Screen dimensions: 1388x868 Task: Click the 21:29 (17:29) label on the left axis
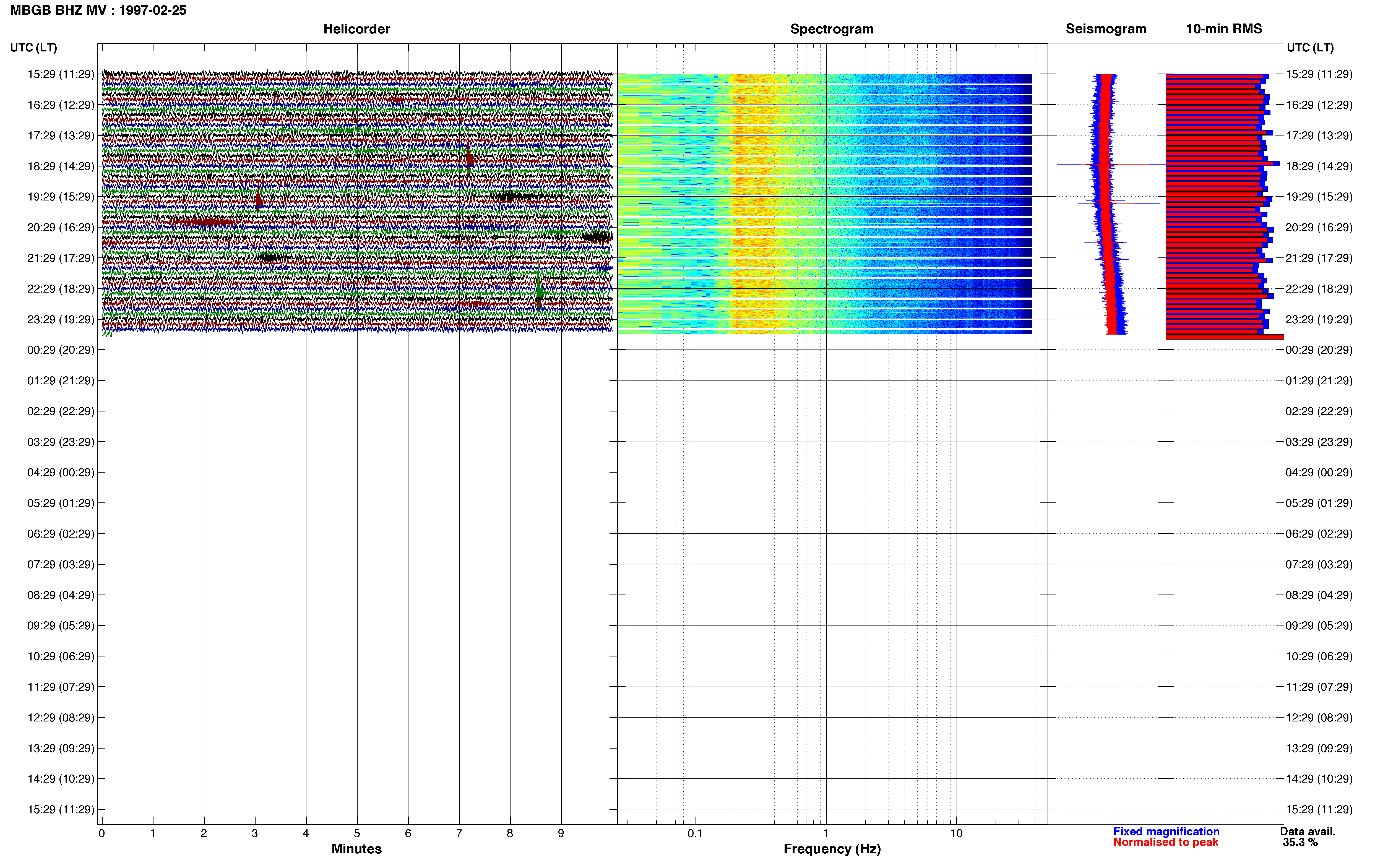(60, 258)
